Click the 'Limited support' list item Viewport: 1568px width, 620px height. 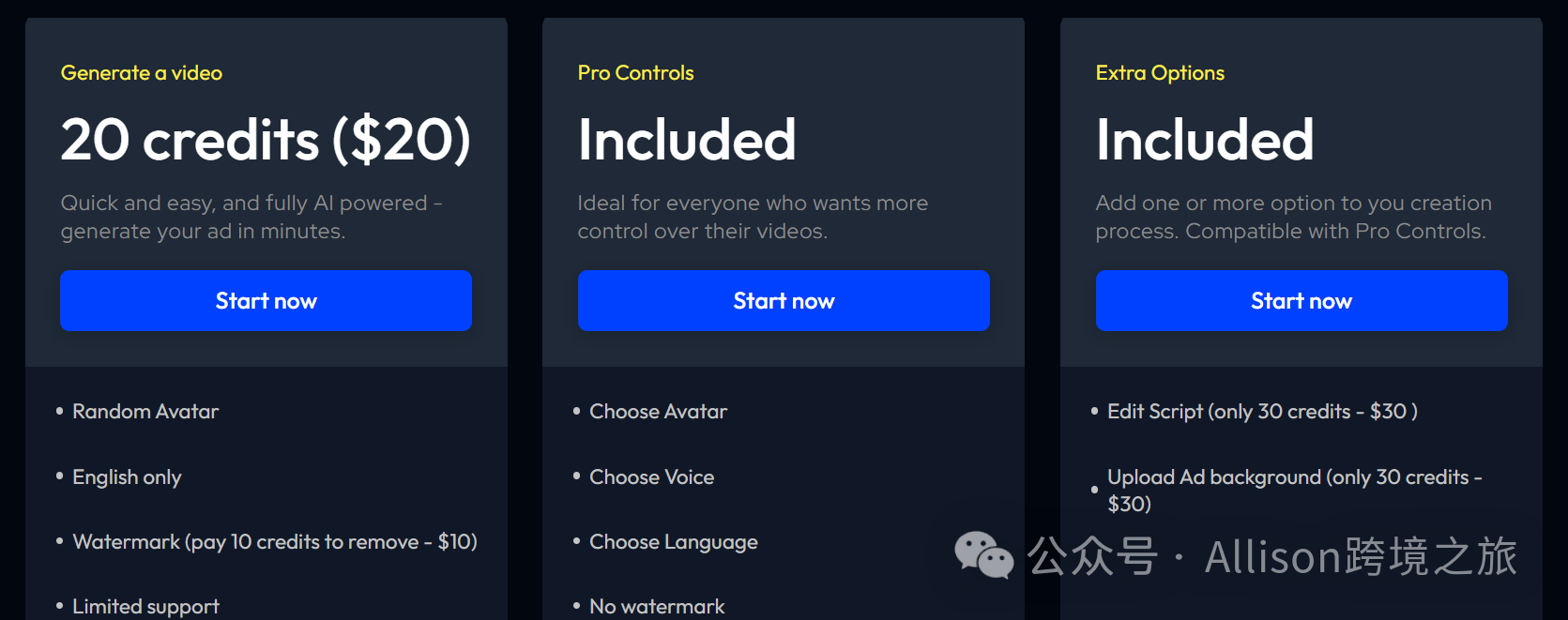click(145, 607)
